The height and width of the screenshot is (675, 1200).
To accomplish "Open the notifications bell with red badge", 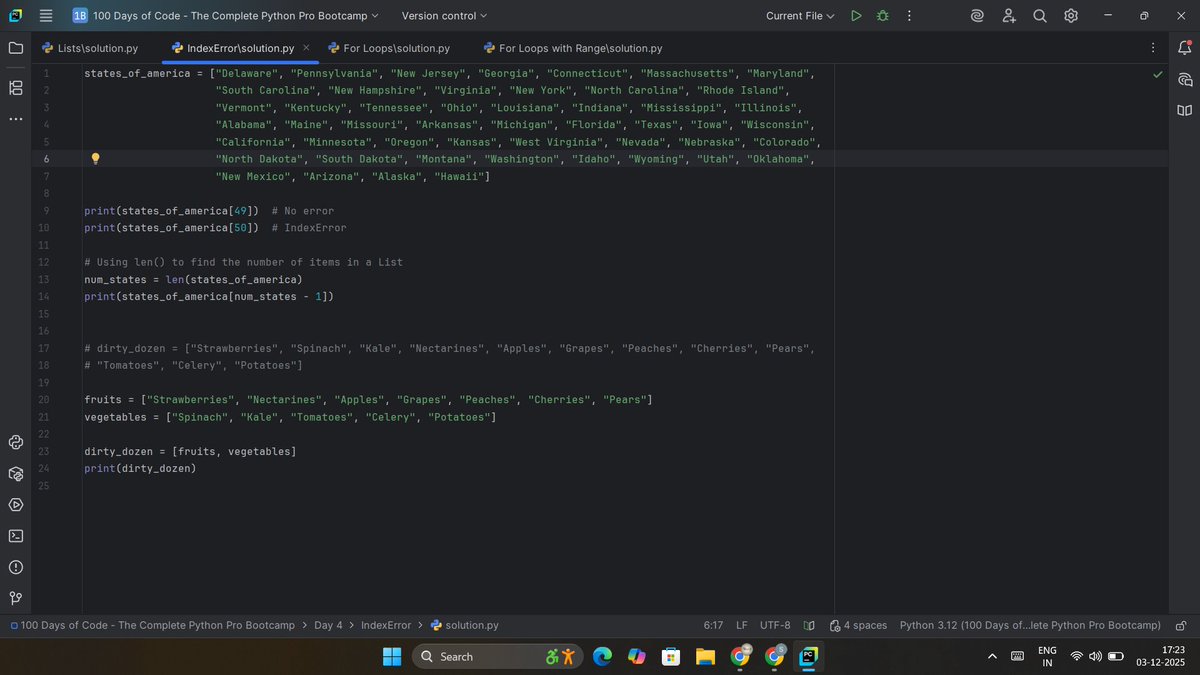I will pyautogui.click(x=1184, y=47).
